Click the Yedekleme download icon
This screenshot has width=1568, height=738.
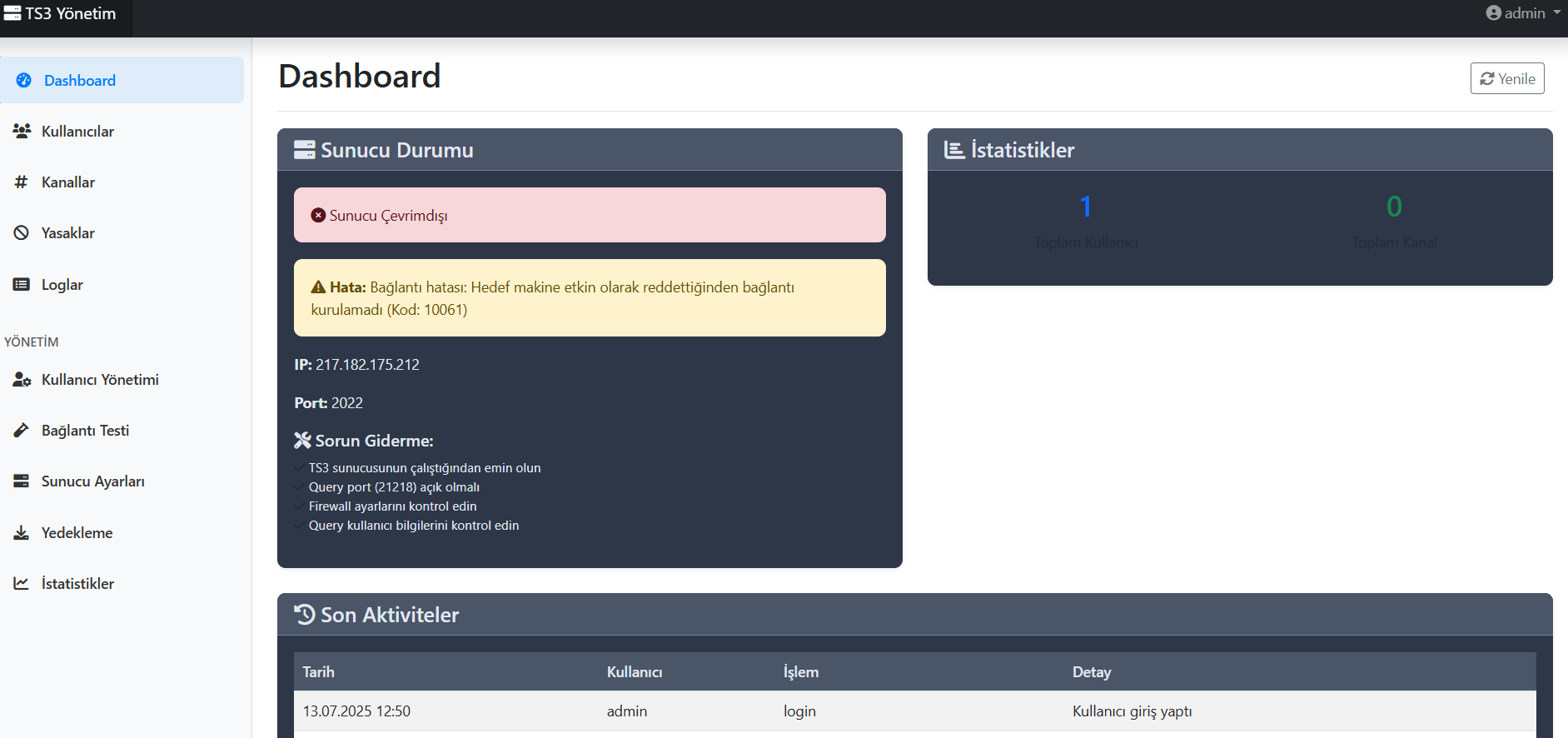point(22,533)
